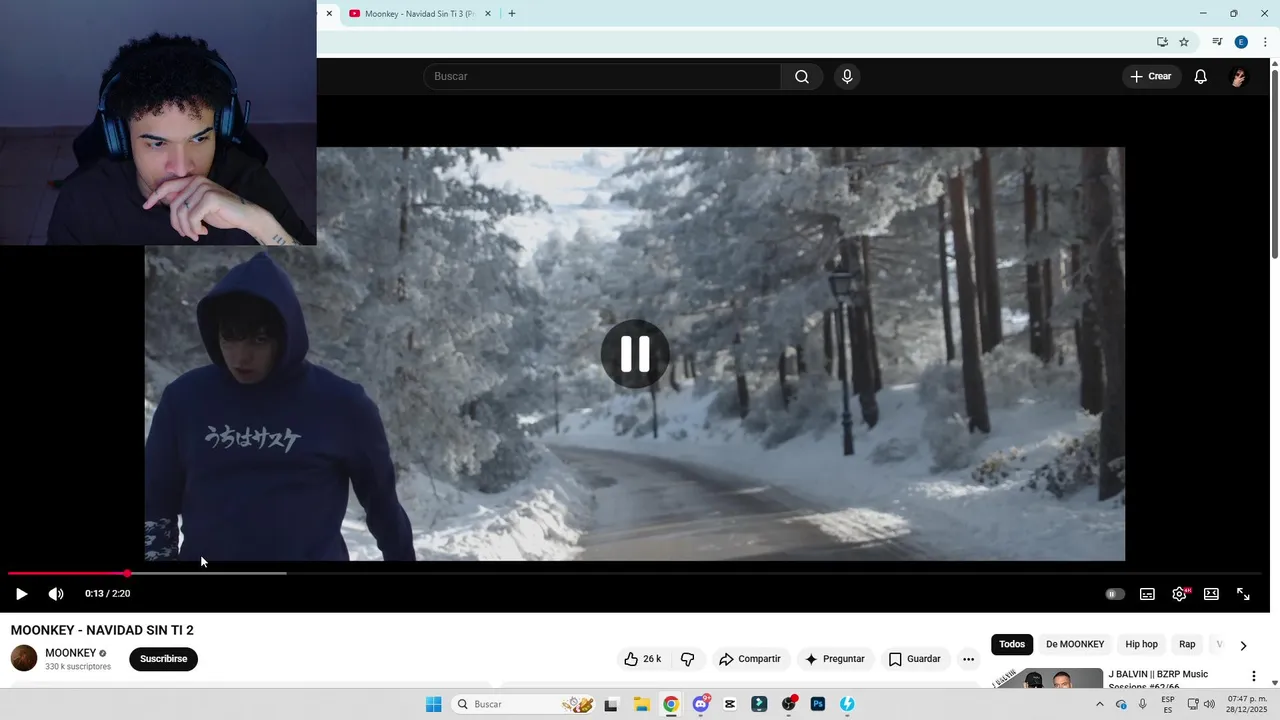Select the De MOONKEY filter chip
The width and height of the screenshot is (1280, 720).
[x=1075, y=645]
